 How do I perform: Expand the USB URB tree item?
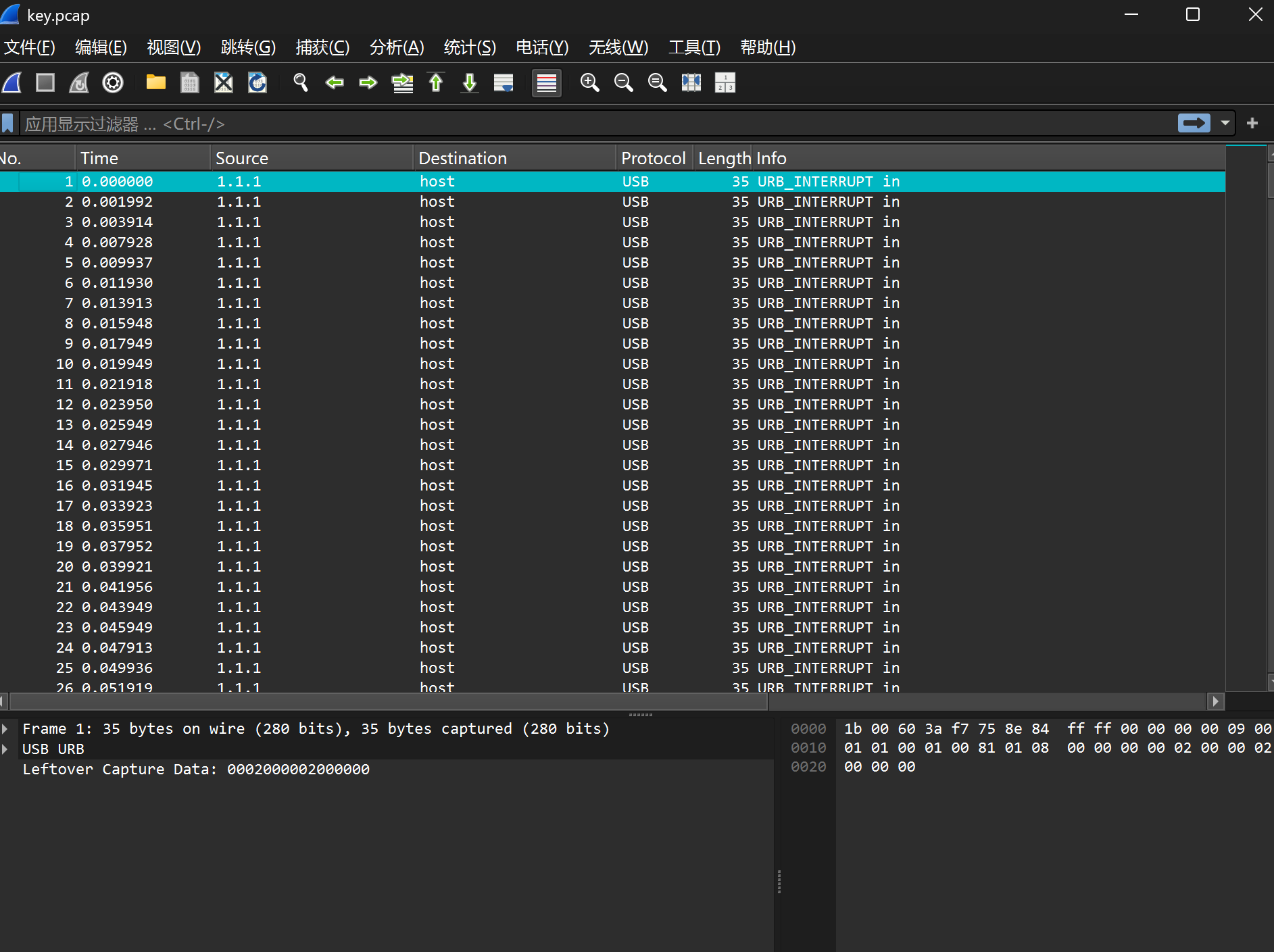point(5,749)
